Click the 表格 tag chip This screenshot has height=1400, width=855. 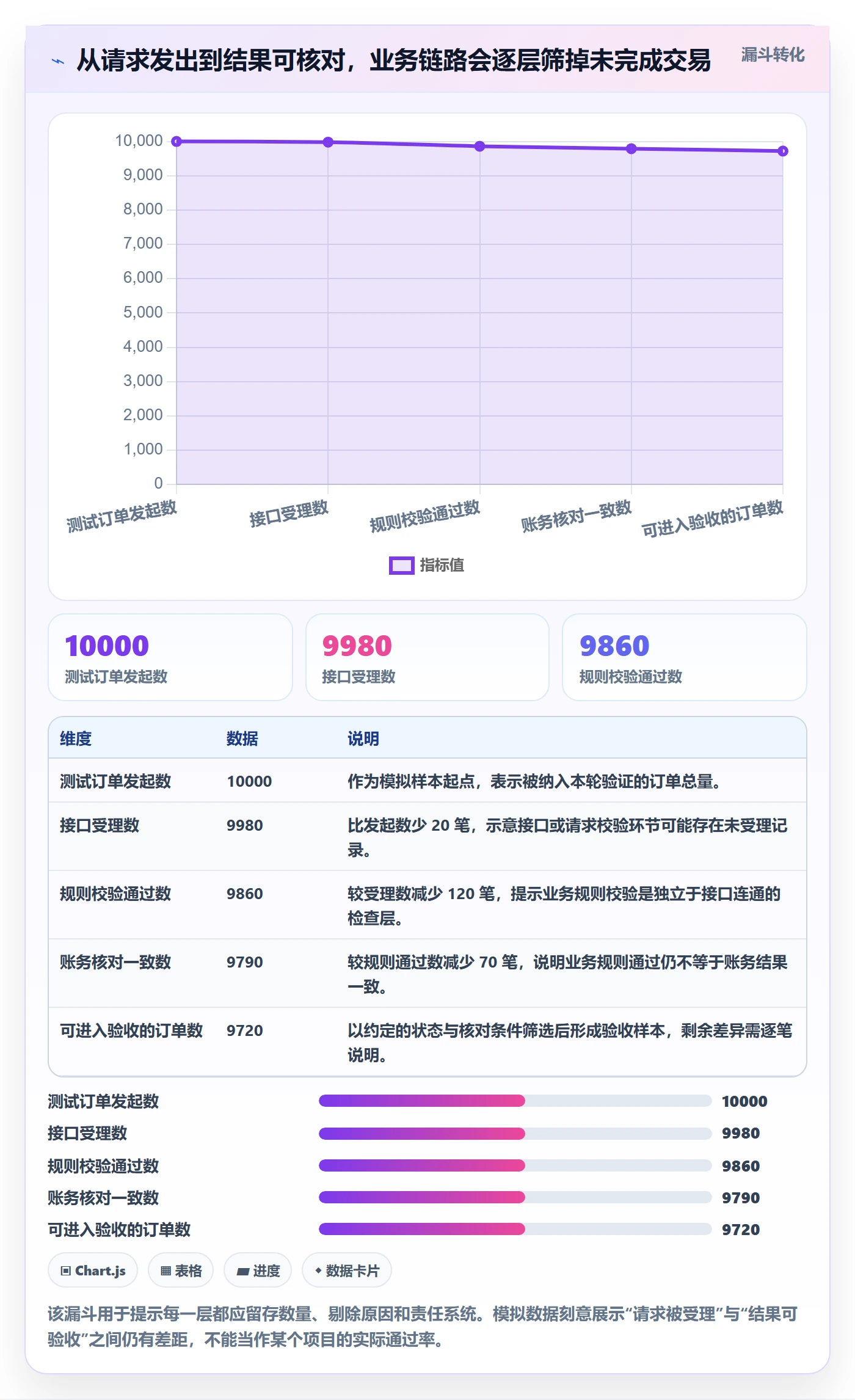181,1271
